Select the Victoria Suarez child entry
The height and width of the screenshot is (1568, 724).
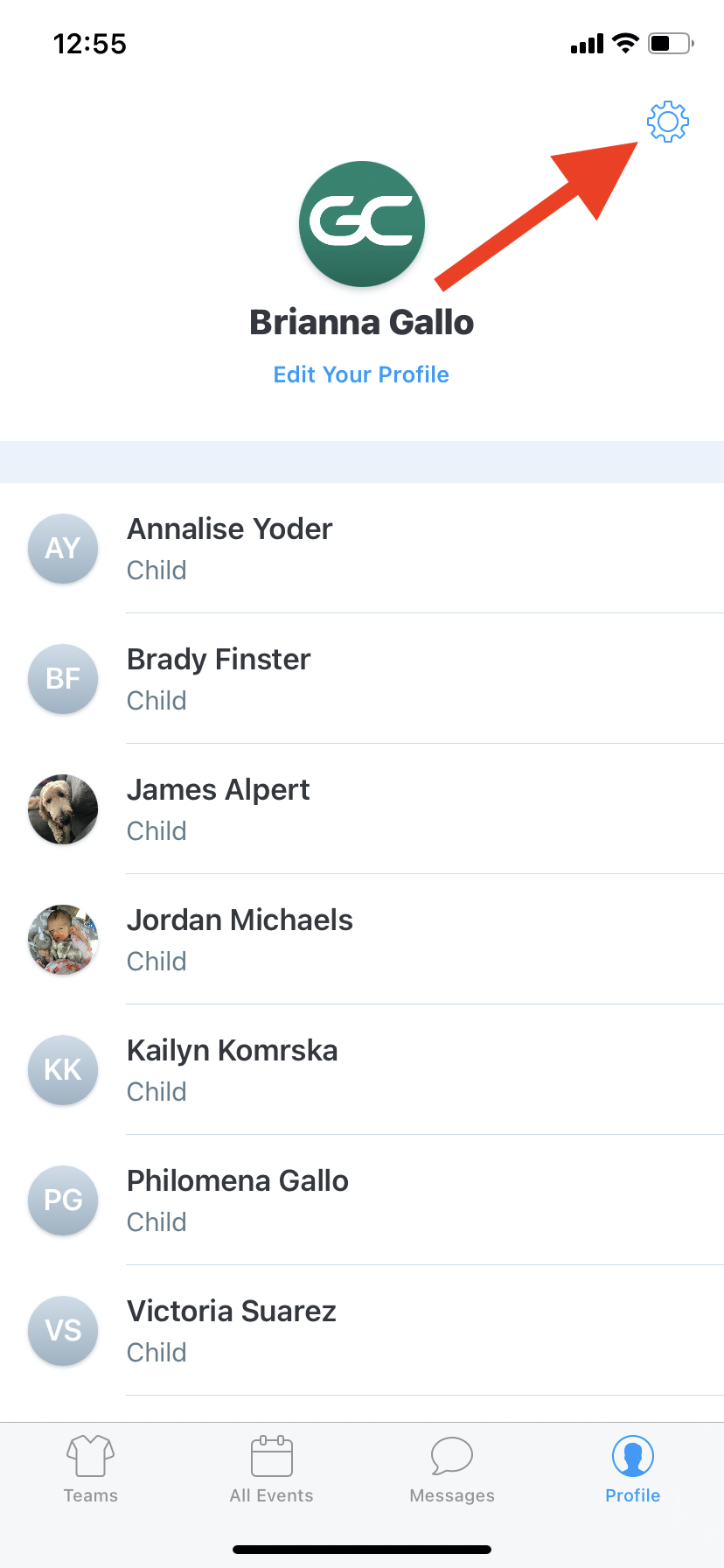click(x=362, y=1331)
